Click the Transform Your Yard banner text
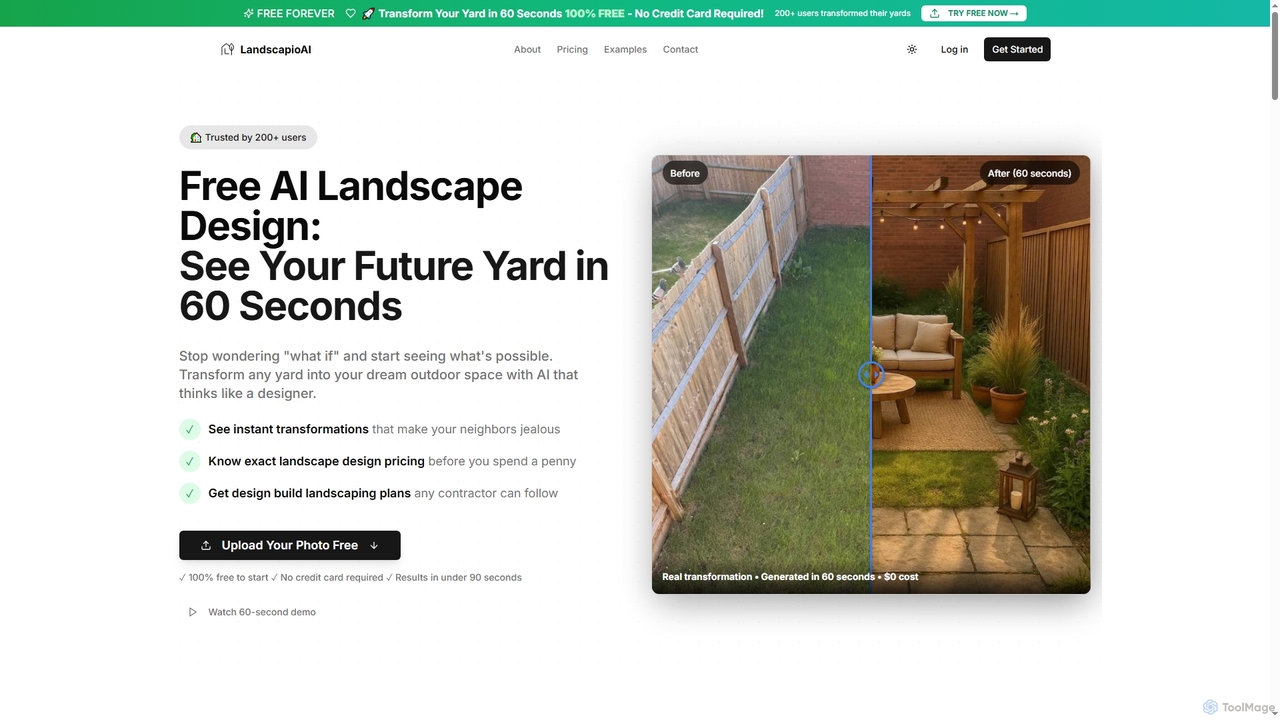The height and width of the screenshot is (720, 1280). pyautogui.click(x=571, y=13)
